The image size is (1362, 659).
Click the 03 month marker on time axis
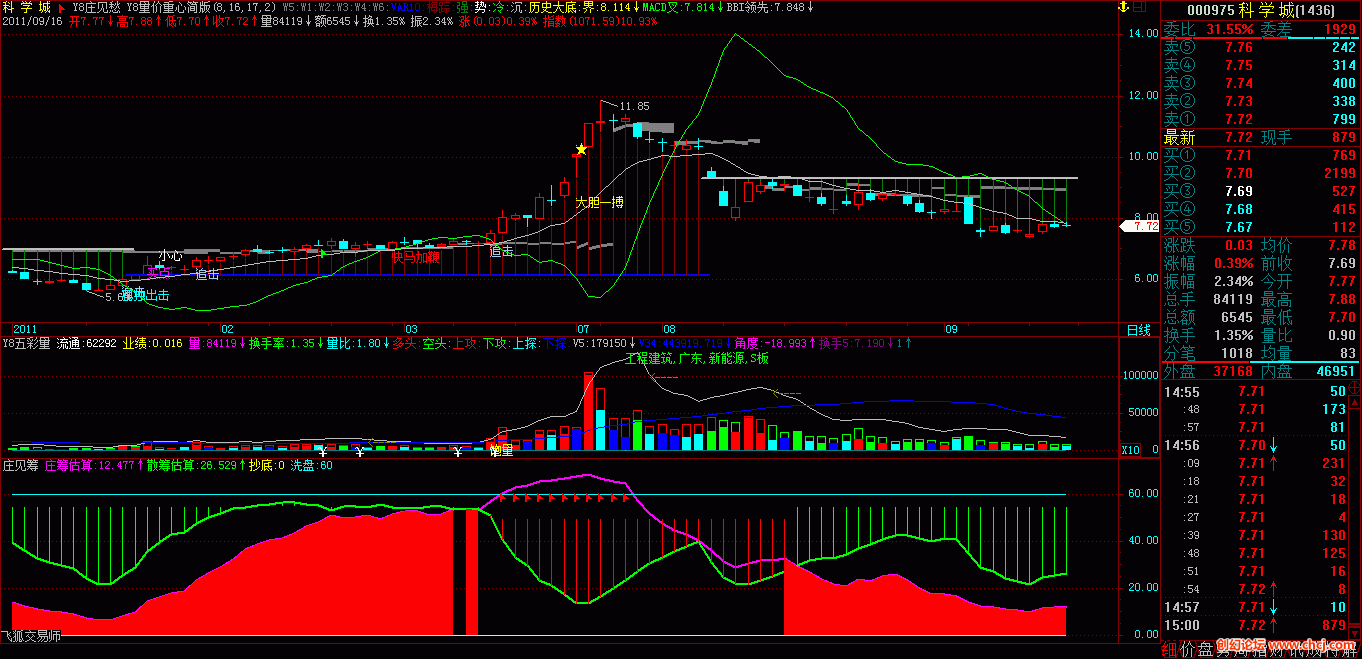(x=411, y=328)
